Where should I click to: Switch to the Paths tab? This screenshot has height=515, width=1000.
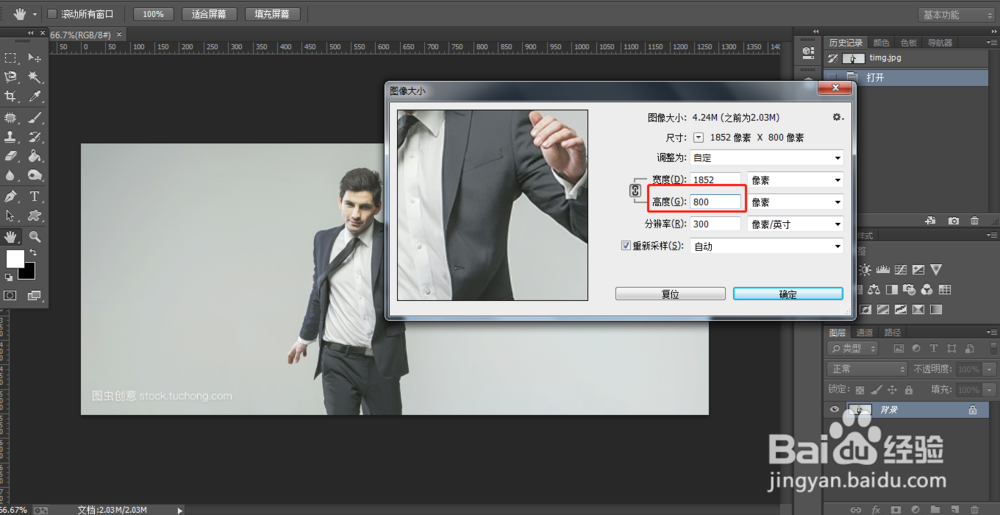tap(891, 332)
